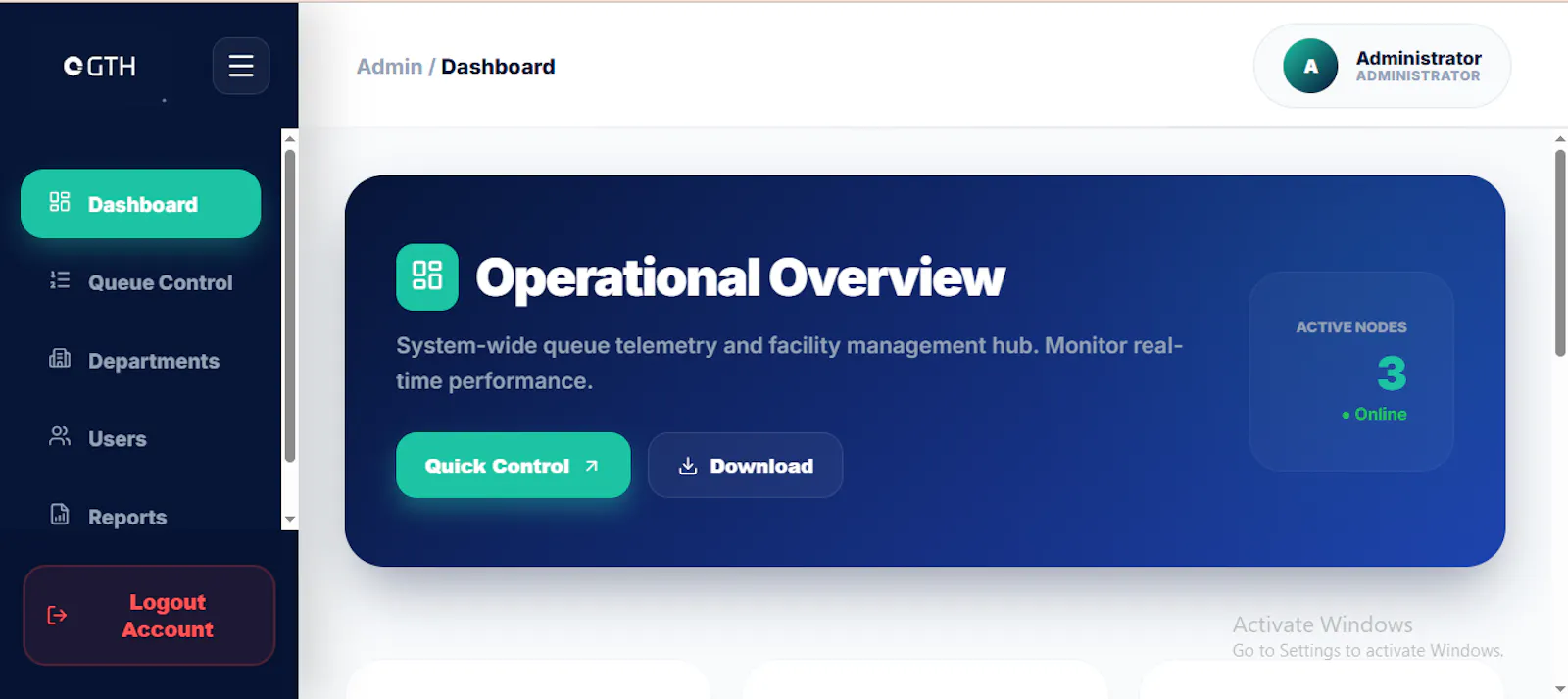1568x699 pixels.
Task: Click the download tray icon
Action: click(688, 466)
